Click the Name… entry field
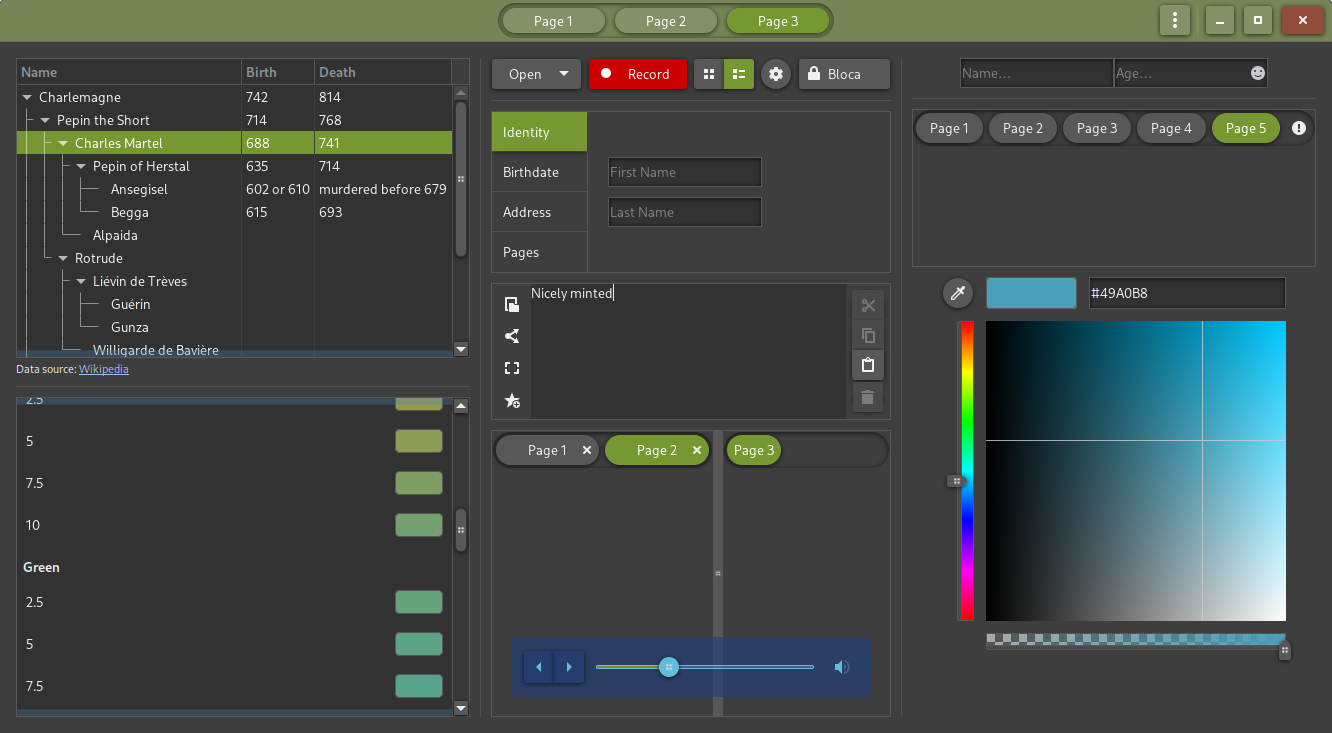The width and height of the screenshot is (1332, 733). 1037,73
